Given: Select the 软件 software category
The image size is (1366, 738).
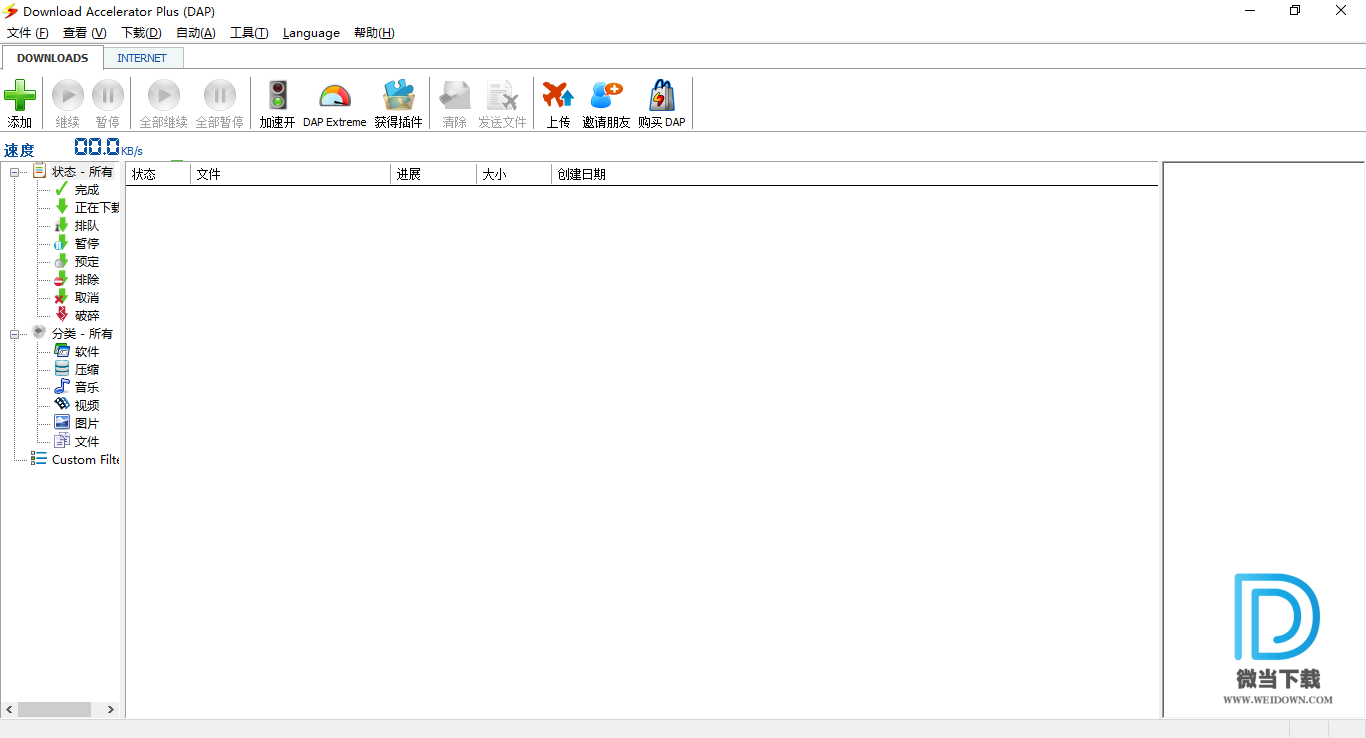Looking at the screenshot, I should tap(87, 352).
